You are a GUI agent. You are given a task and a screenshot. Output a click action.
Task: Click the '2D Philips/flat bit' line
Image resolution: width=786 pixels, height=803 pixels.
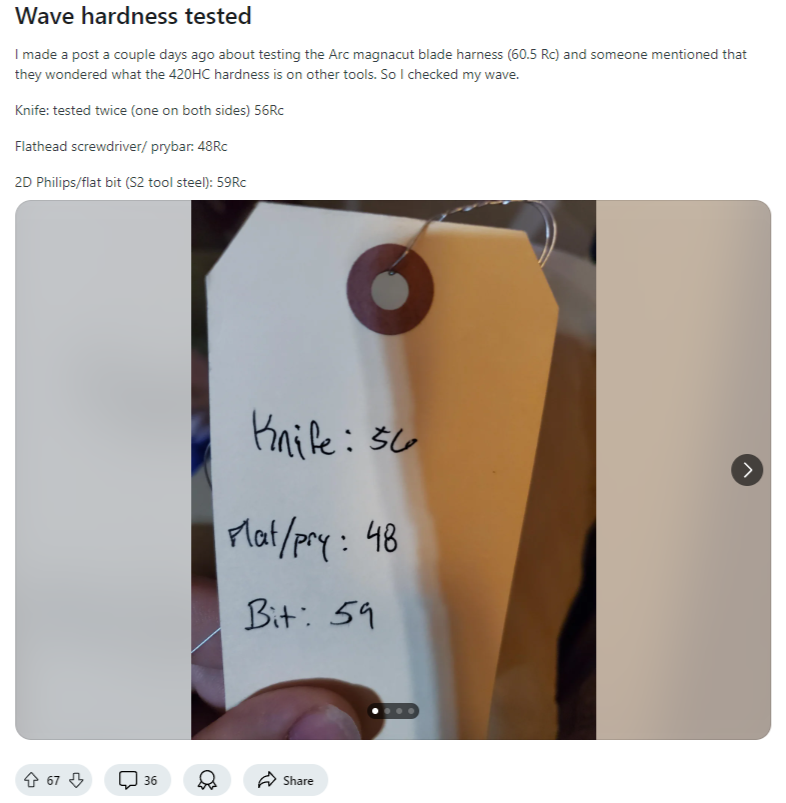130,182
